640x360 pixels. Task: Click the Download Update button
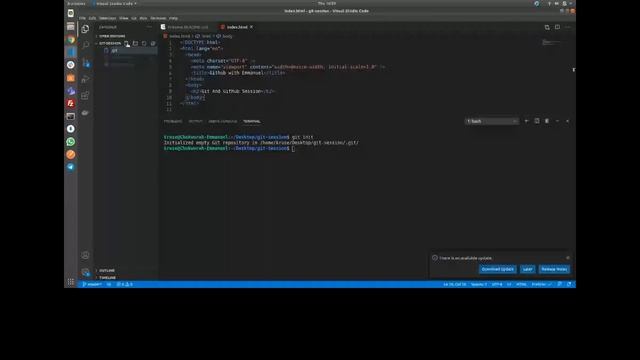coord(498,269)
